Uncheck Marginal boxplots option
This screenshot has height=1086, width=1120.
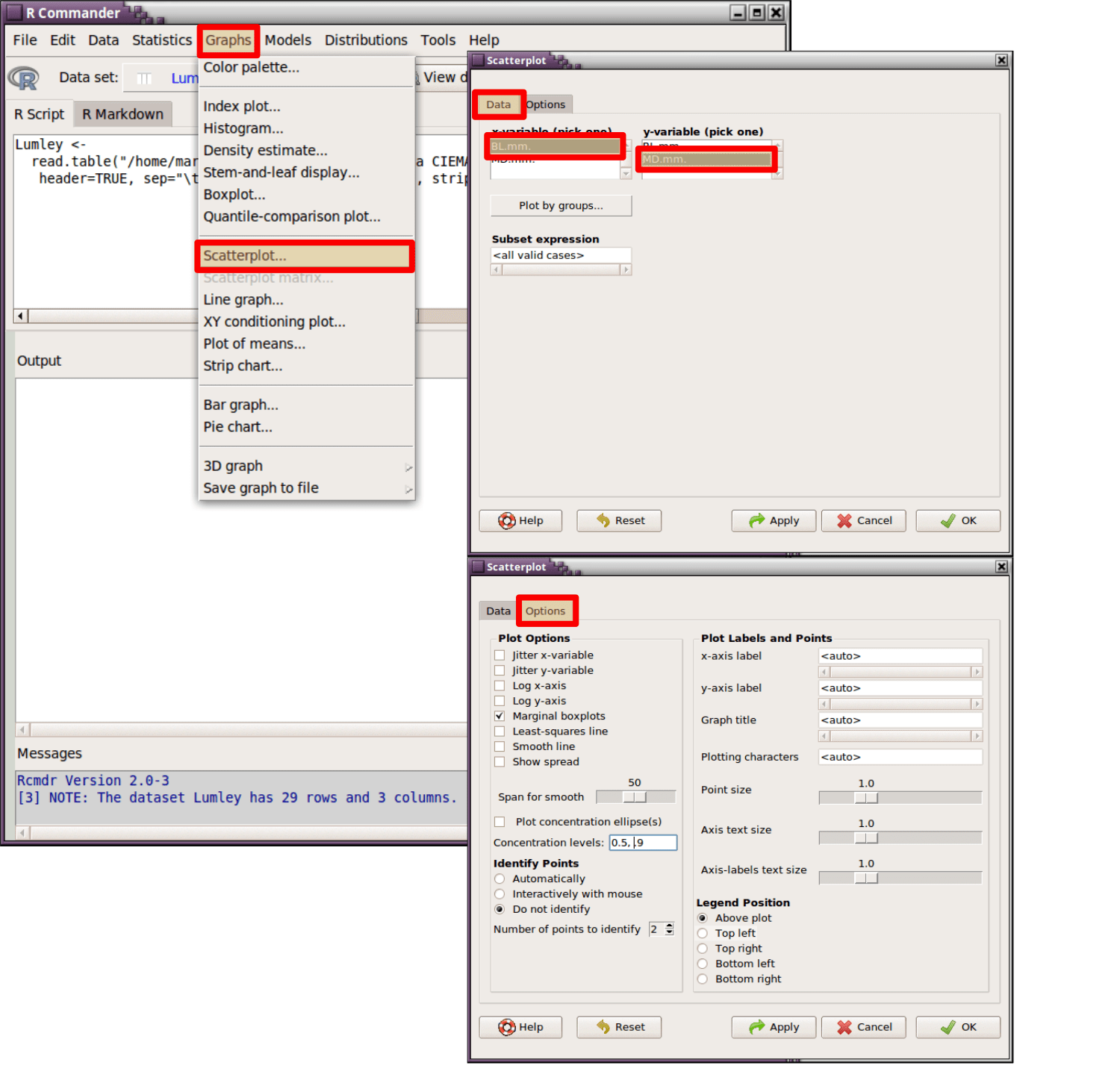pos(500,716)
